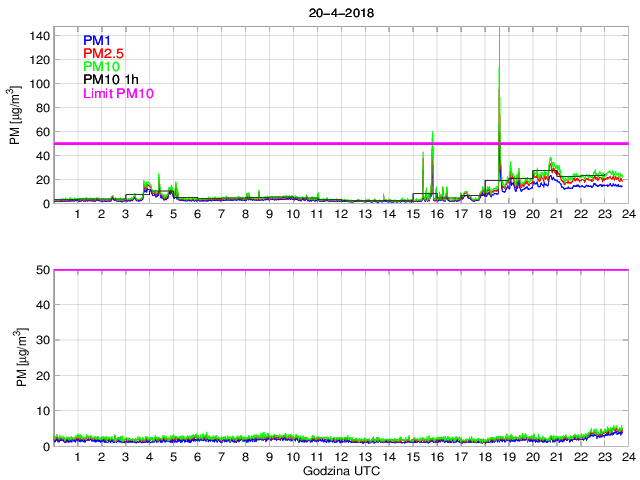This screenshot has height=480, width=640.
Task: Click the 60 tick on upper y-axis
Action: [41, 132]
